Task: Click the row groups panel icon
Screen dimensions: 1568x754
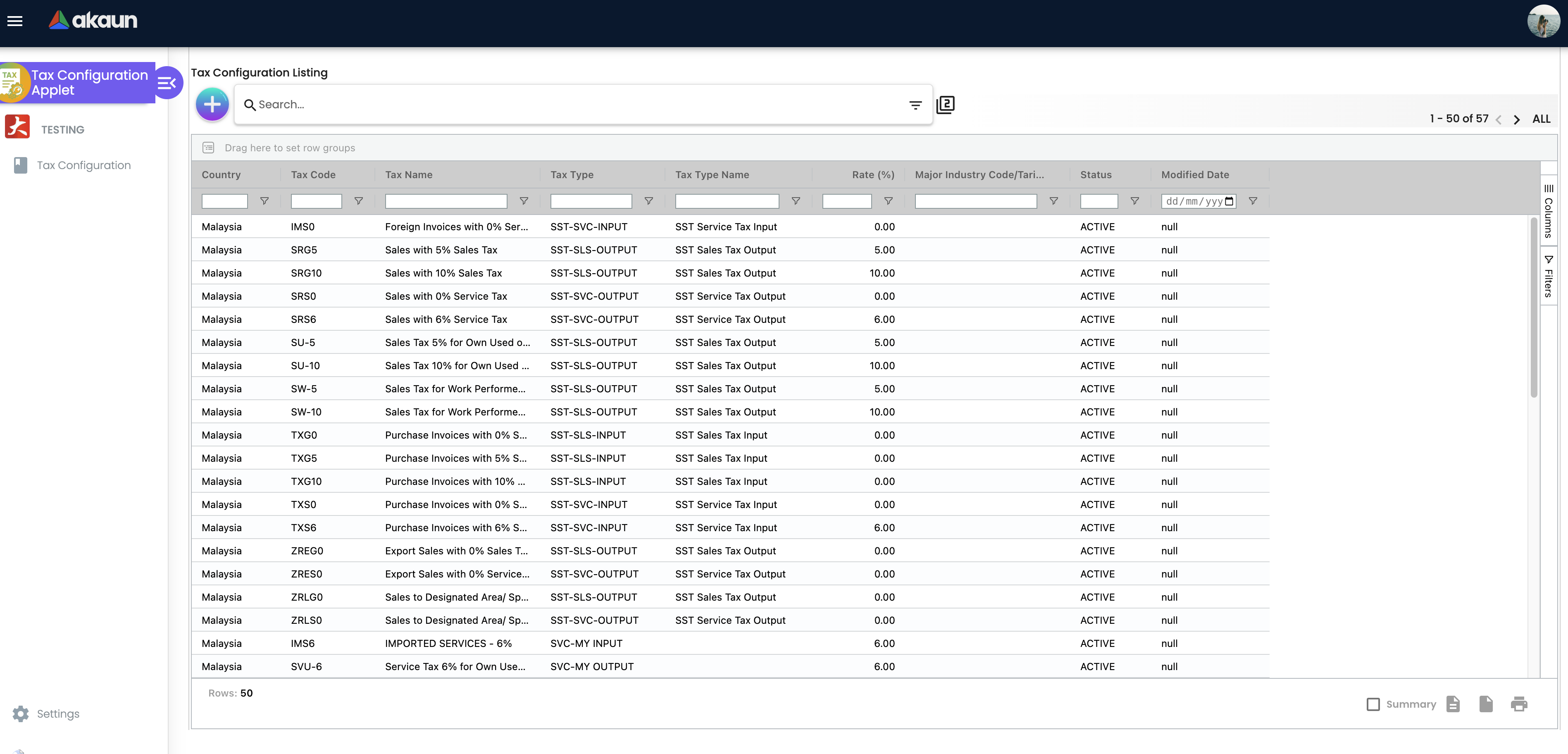Action: (208, 148)
